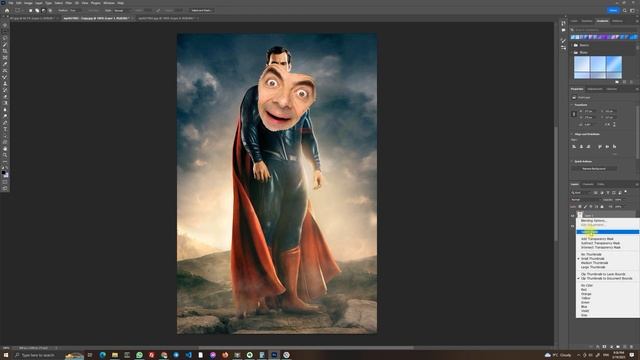
Task: Collapse the Transform section in Properties
Action: (x=572, y=105)
